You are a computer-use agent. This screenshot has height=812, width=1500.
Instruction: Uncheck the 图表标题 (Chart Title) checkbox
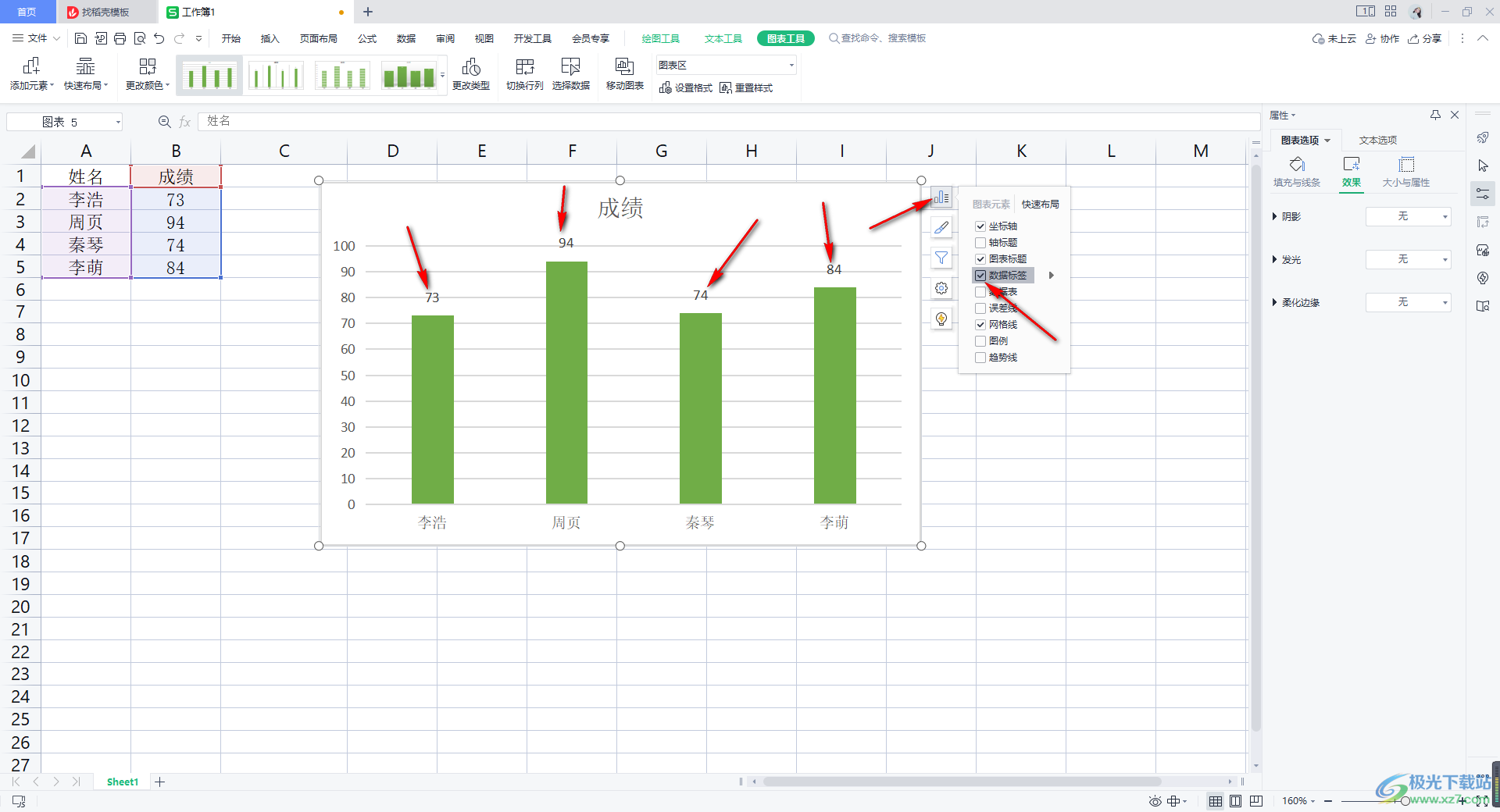point(980,259)
